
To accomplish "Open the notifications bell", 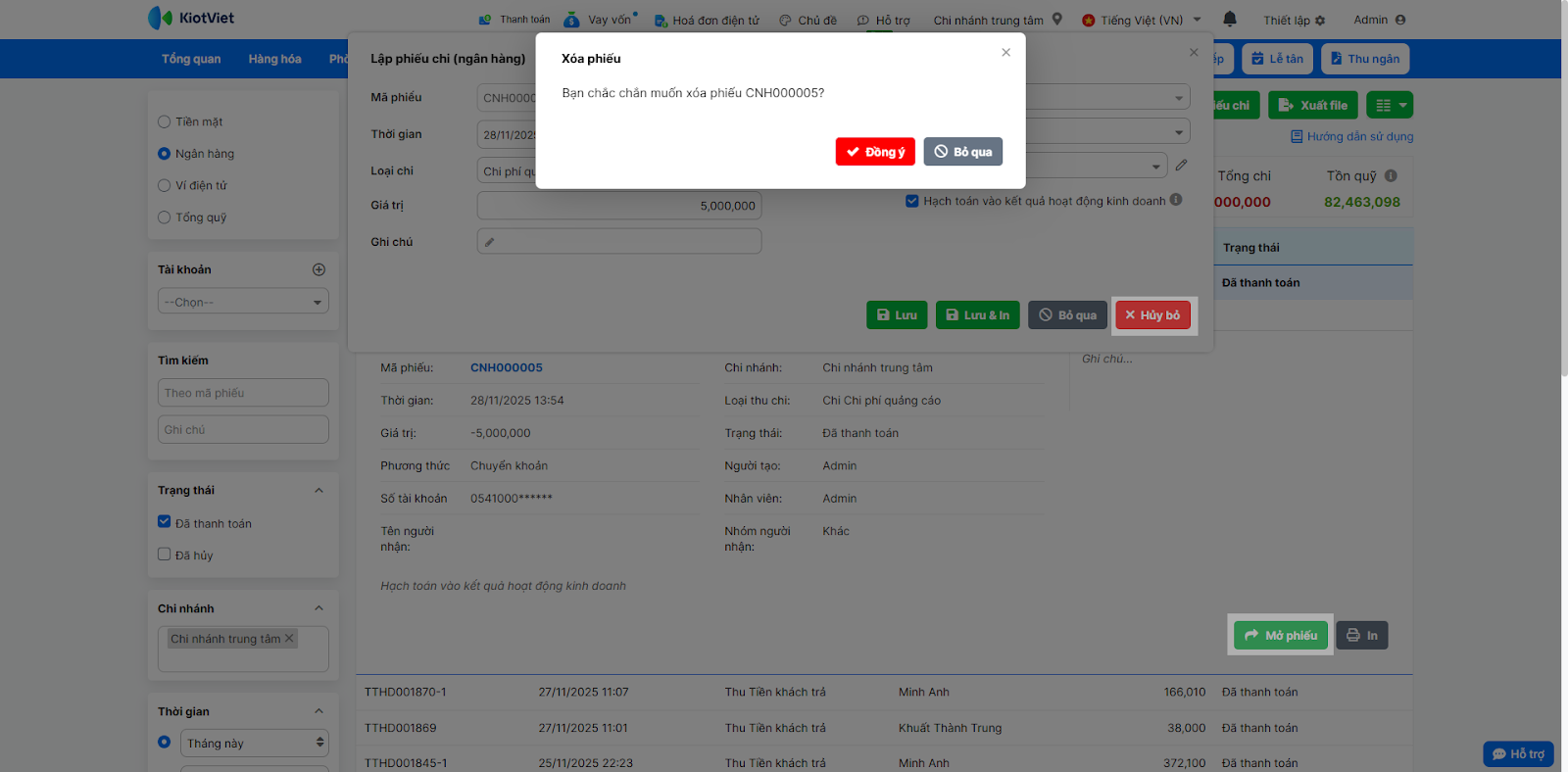I will pos(1230,19).
